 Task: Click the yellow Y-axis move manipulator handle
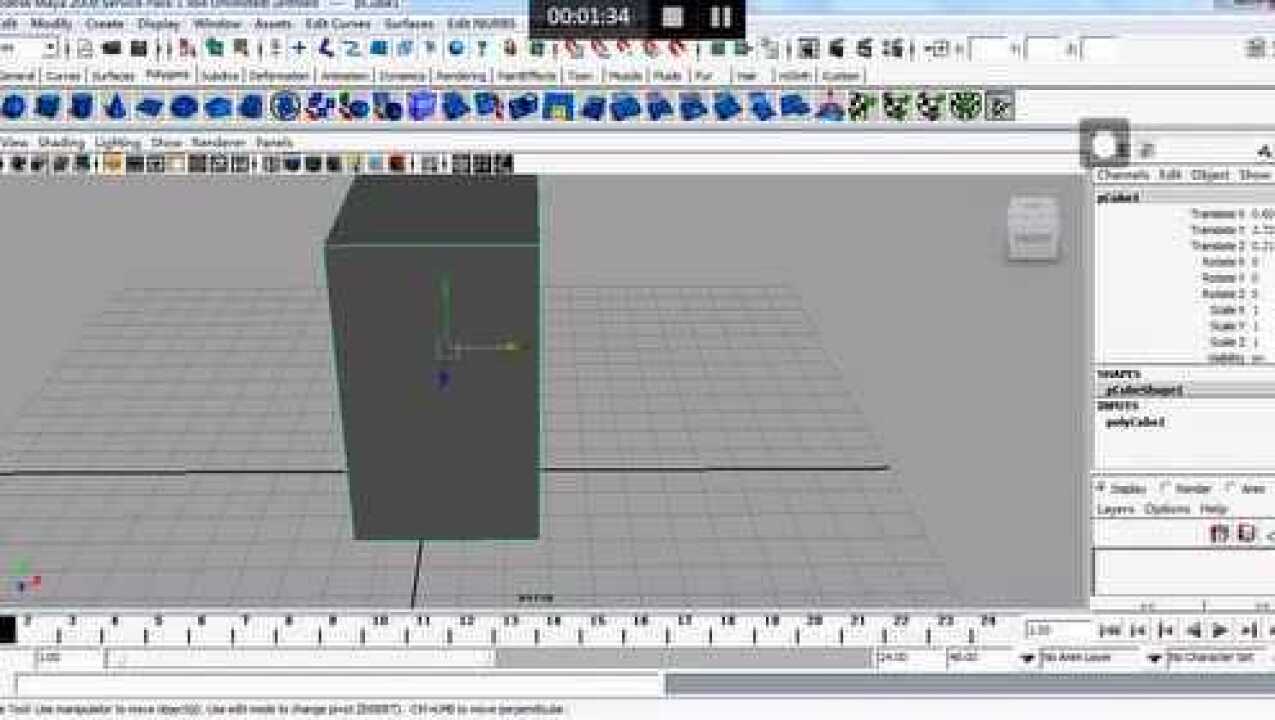click(x=512, y=347)
